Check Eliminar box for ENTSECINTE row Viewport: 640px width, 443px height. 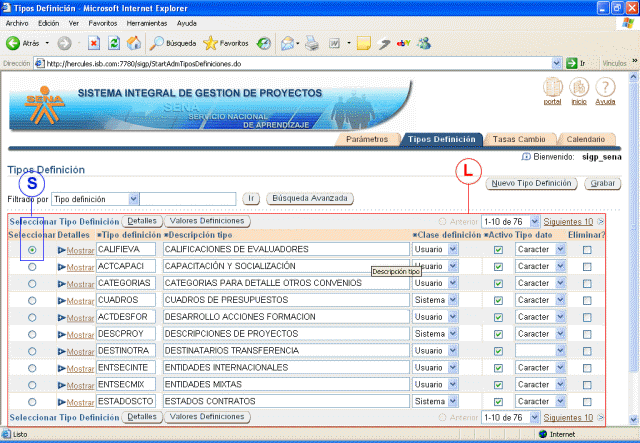click(587, 368)
